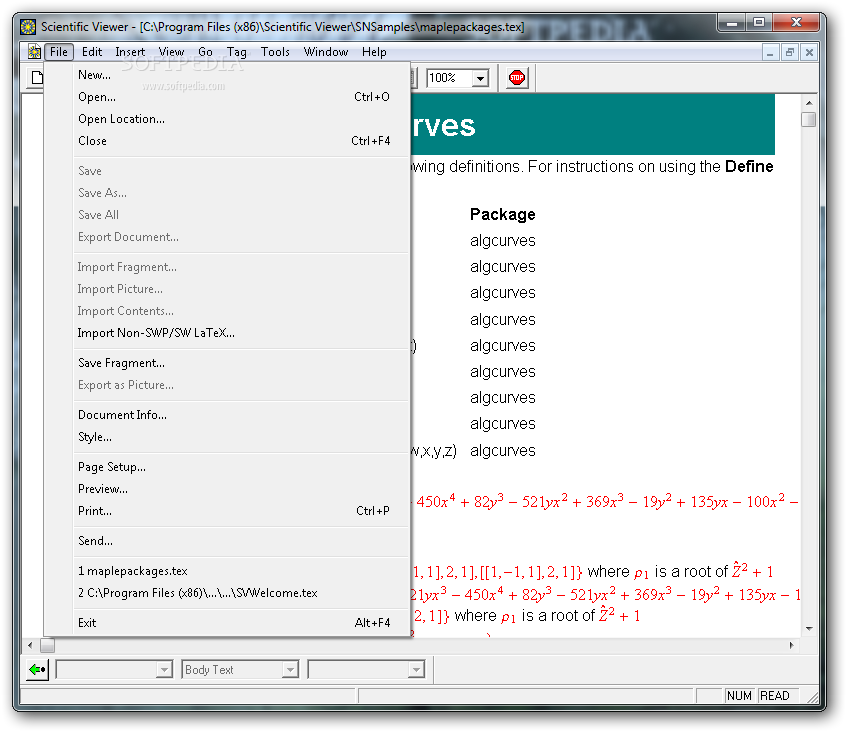Choose Preview... in the File menu
Viewport: 847px width, 732px height.
point(227,489)
